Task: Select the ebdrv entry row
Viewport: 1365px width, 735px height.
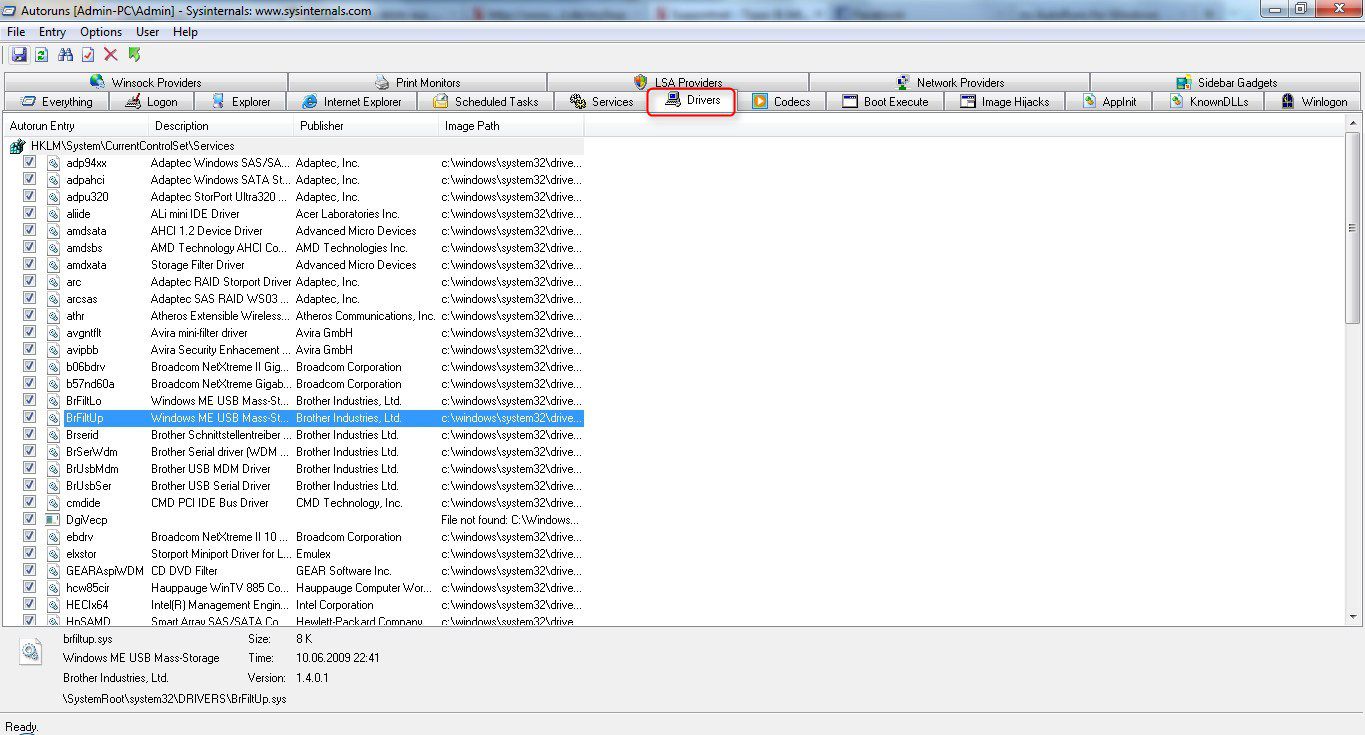Action: [294, 537]
